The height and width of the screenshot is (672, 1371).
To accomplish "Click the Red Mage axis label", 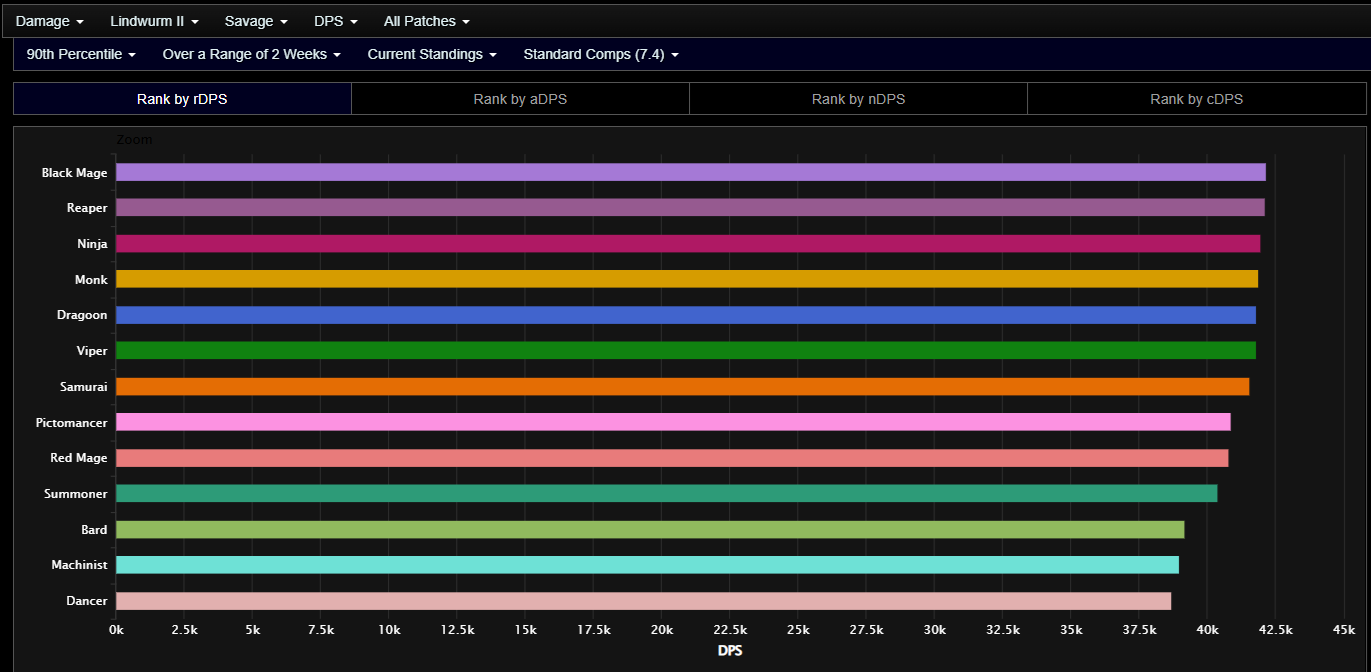I will tap(79, 458).
